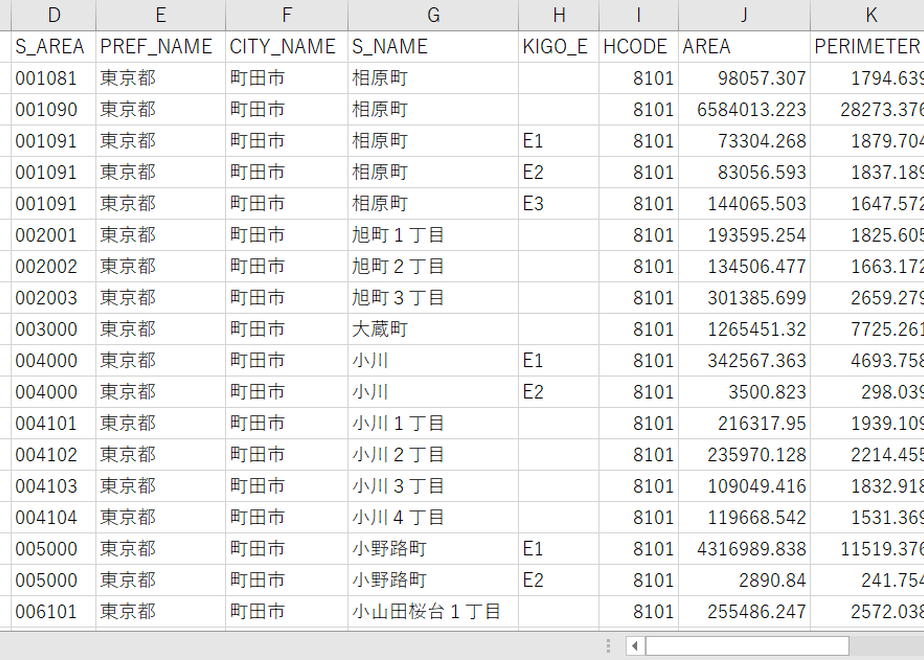Select cell with S_AREA 001081
Viewport: 924px width, 660px height.
point(54,78)
